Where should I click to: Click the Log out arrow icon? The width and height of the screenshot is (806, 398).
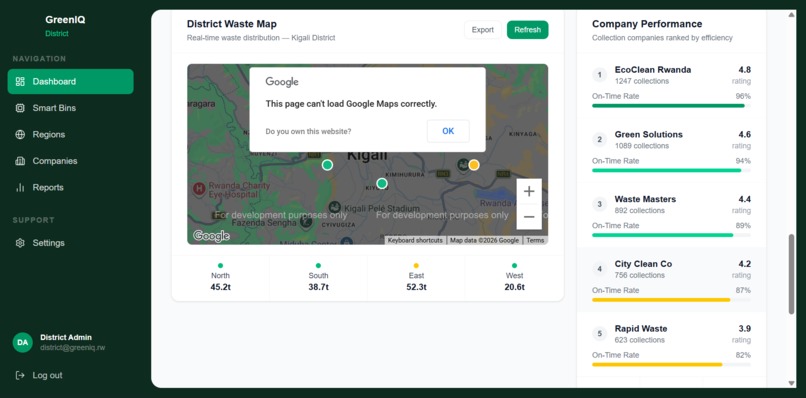click(x=20, y=375)
